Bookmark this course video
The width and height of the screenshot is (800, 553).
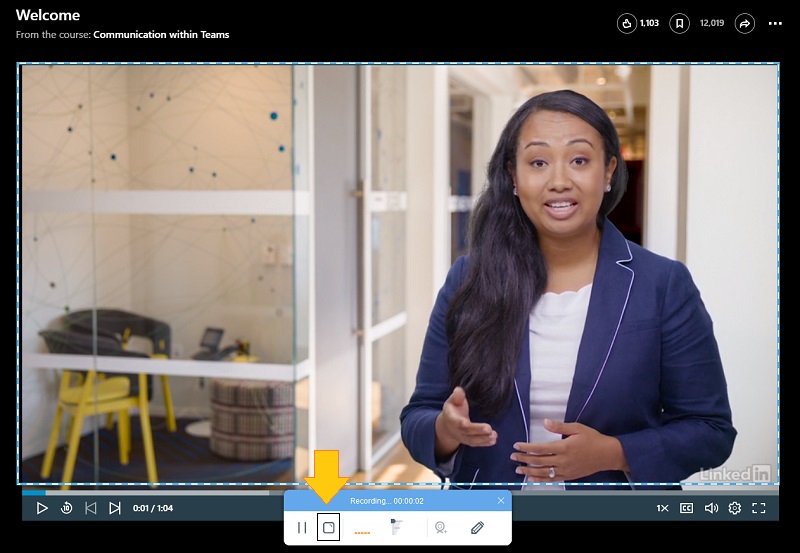679,23
